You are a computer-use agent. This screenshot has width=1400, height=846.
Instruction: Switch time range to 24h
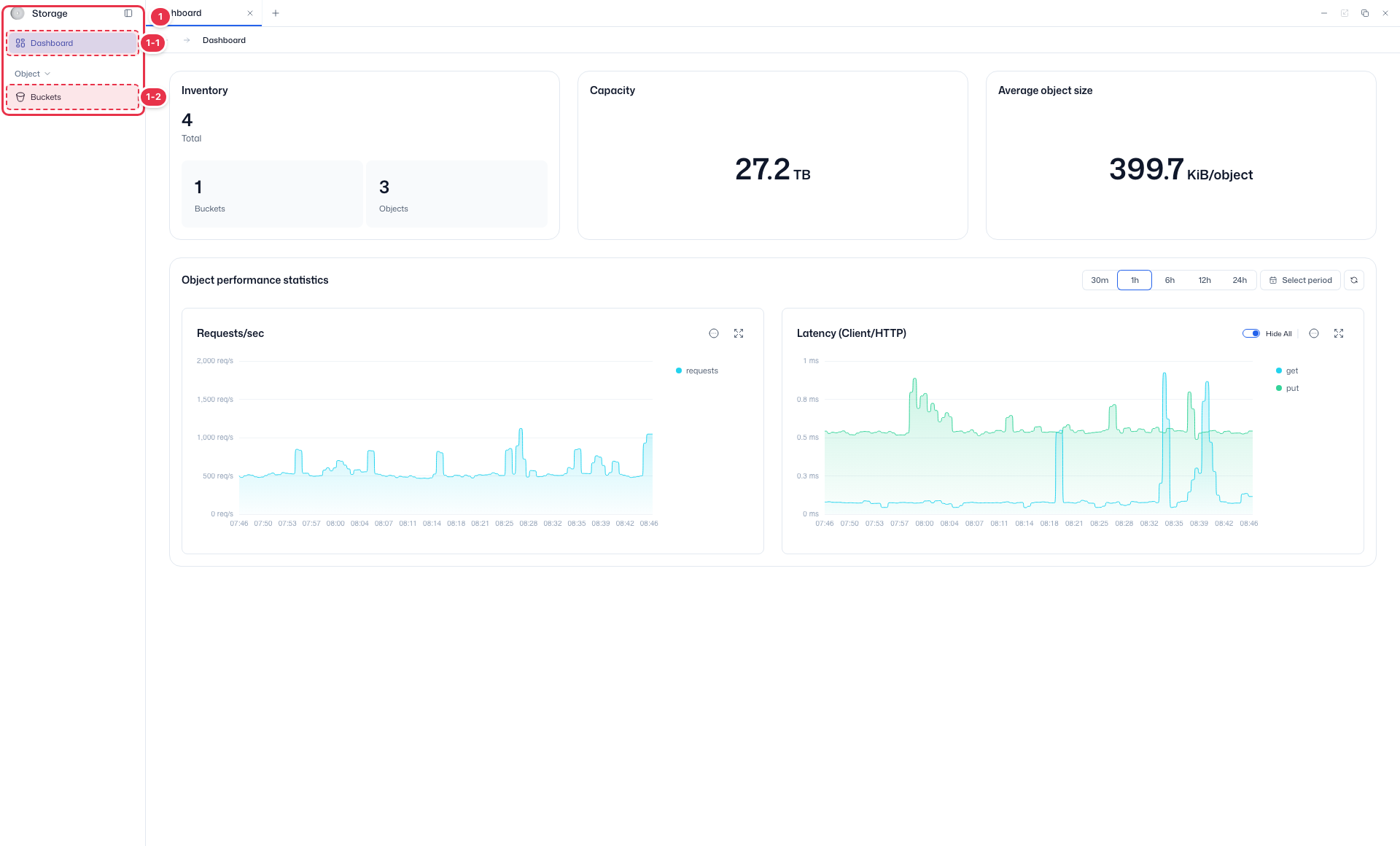tap(1240, 280)
